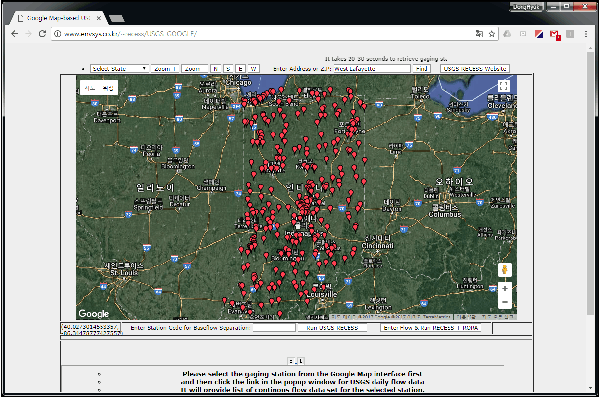Open Chrome three-dot menu

pyautogui.click(x=586, y=34)
